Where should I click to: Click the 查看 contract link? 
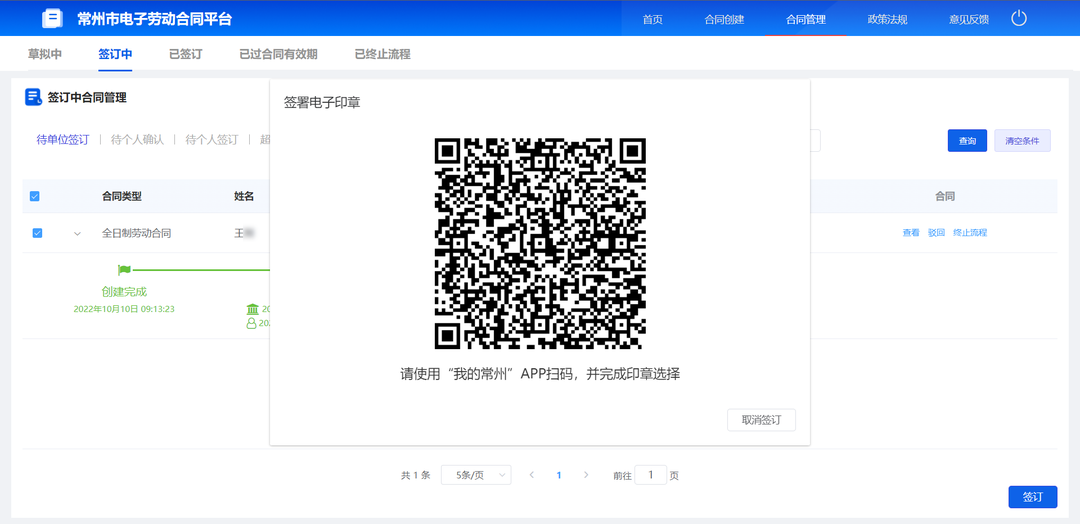[x=911, y=233]
